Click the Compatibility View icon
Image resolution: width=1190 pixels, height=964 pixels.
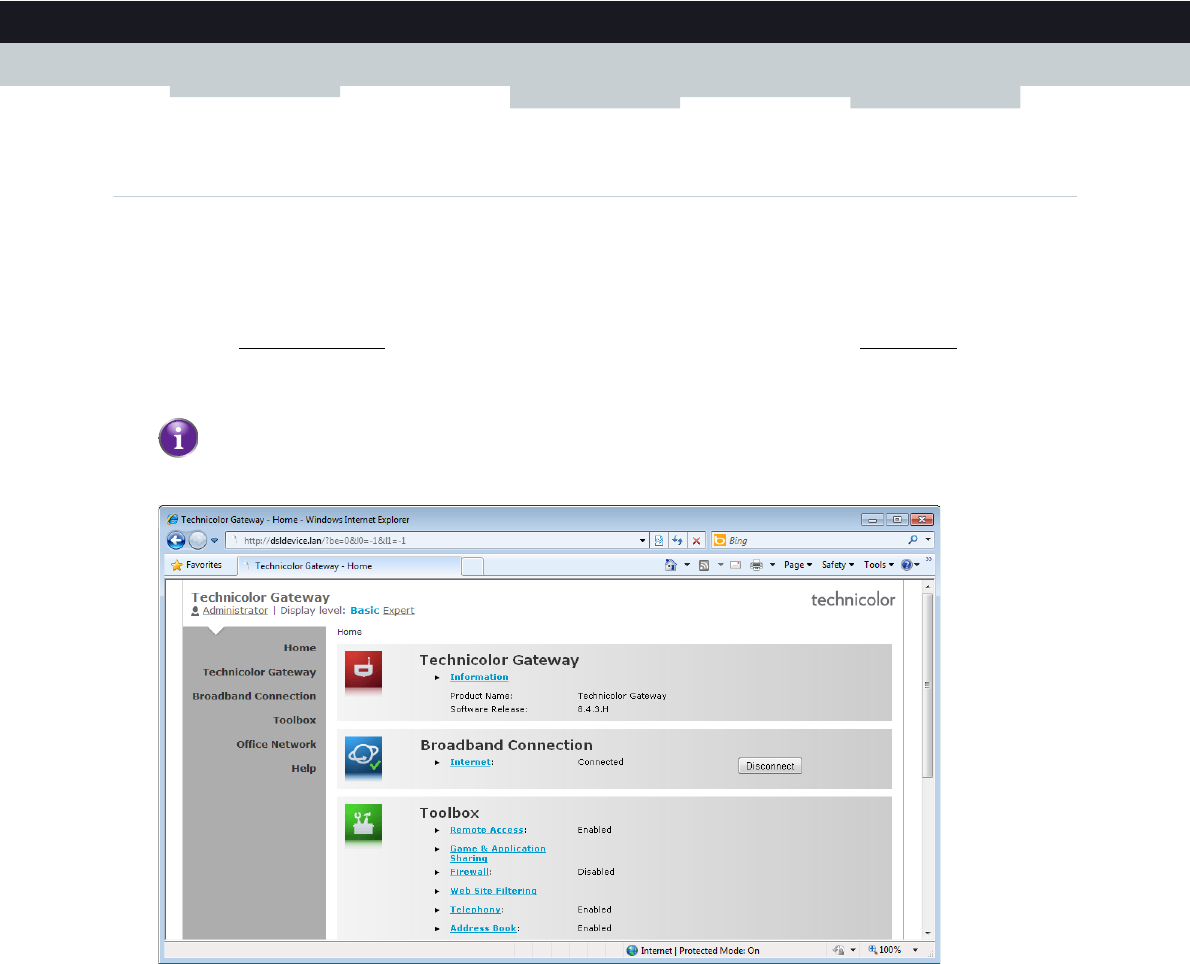coord(659,540)
